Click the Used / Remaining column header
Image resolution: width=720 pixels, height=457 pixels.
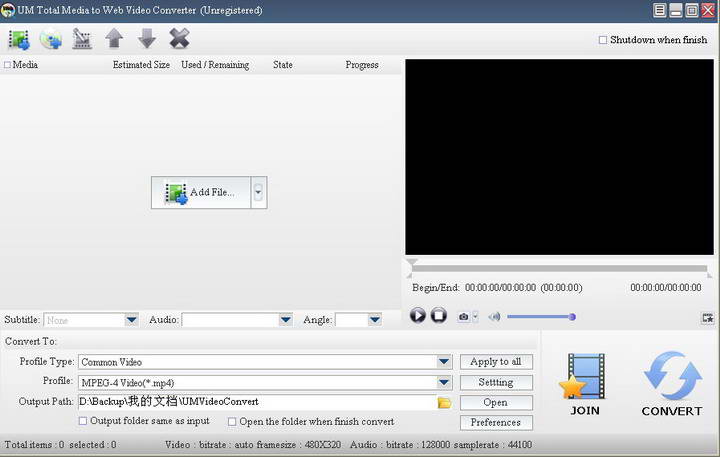click(x=215, y=65)
